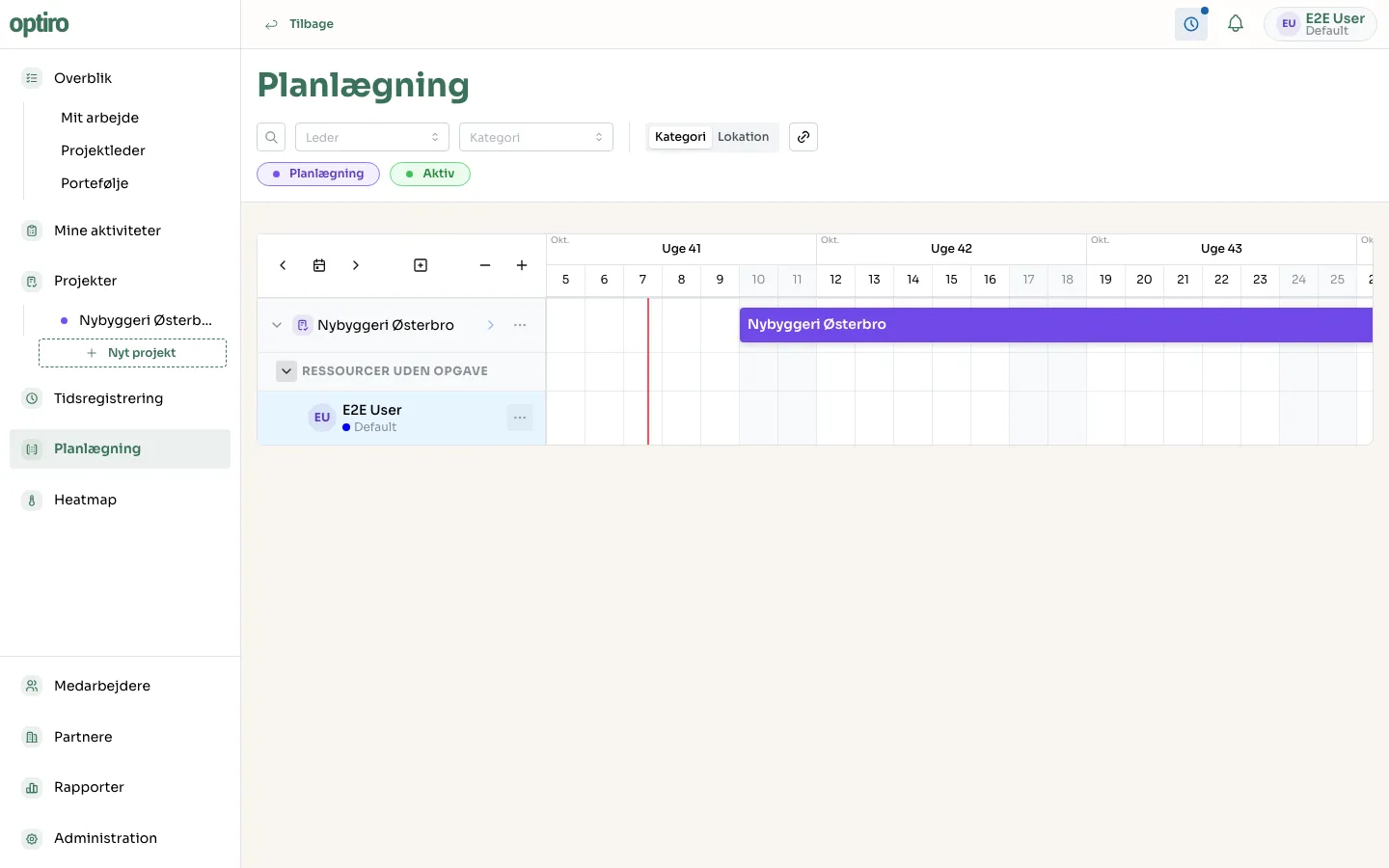Open the Kategori filter dropdown
Screen dimensions: 1389x868
tap(536, 137)
